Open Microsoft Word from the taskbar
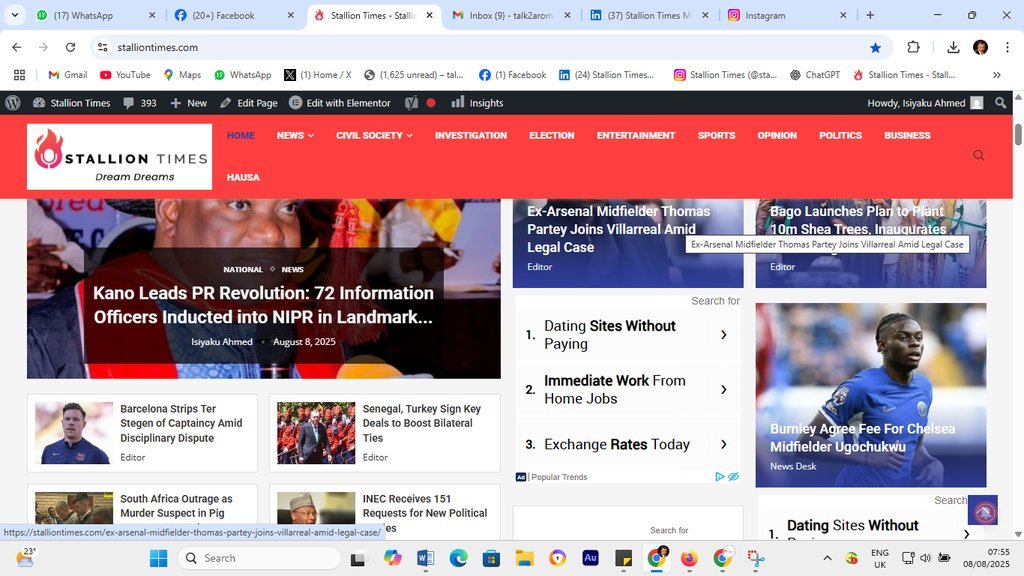 click(425, 558)
